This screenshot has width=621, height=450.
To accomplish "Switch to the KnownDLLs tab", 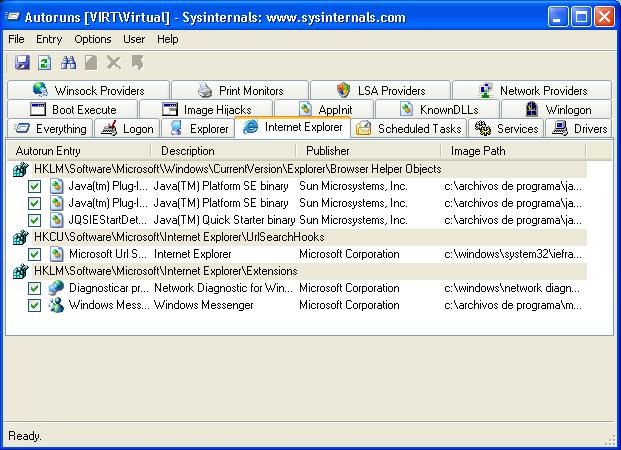I will 437,109.
